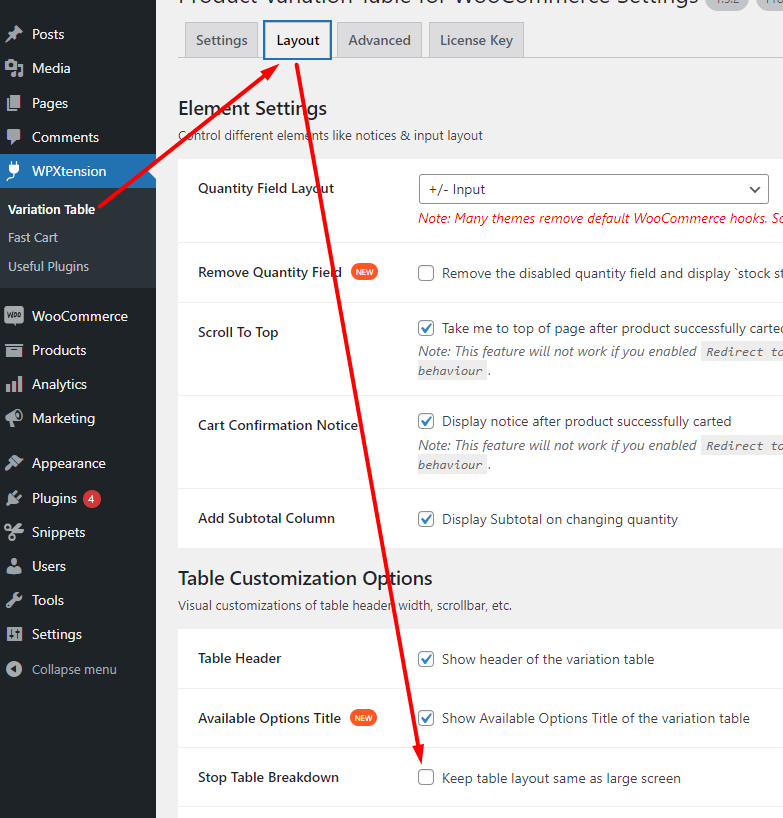This screenshot has height=818, width=783.
Task: Click the Element Settings heading
Action: point(252,109)
